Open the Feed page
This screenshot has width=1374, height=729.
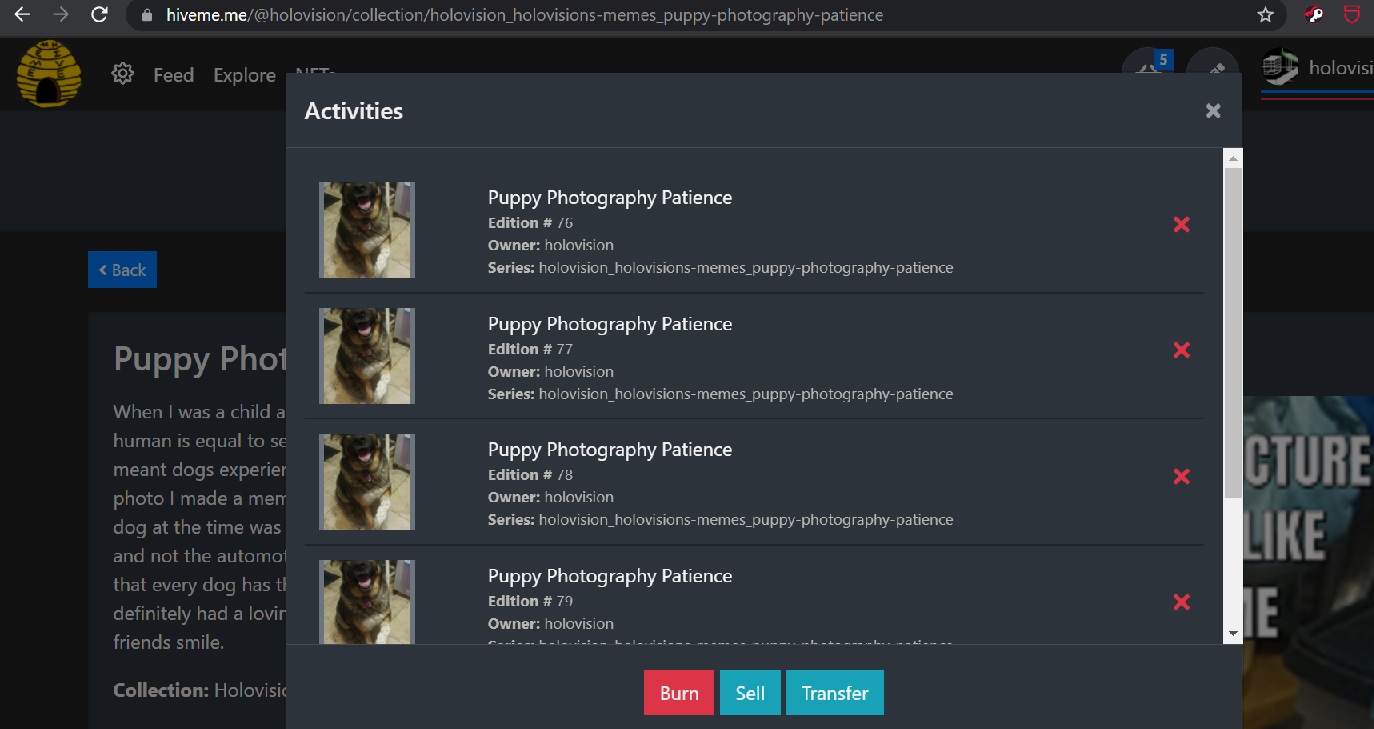point(173,75)
